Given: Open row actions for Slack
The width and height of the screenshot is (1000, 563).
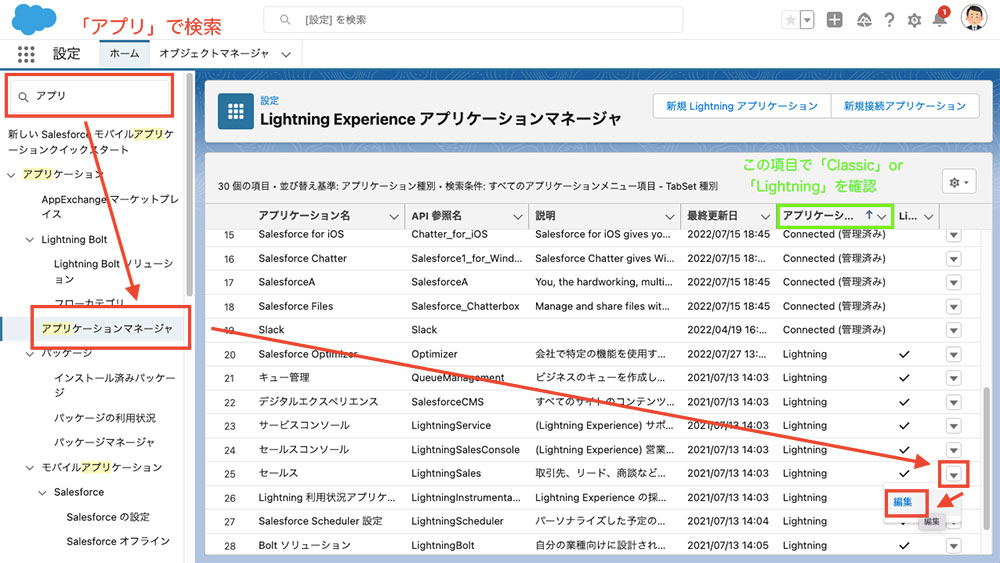Looking at the screenshot, I should pyautogui.click(x=953, y=330).
